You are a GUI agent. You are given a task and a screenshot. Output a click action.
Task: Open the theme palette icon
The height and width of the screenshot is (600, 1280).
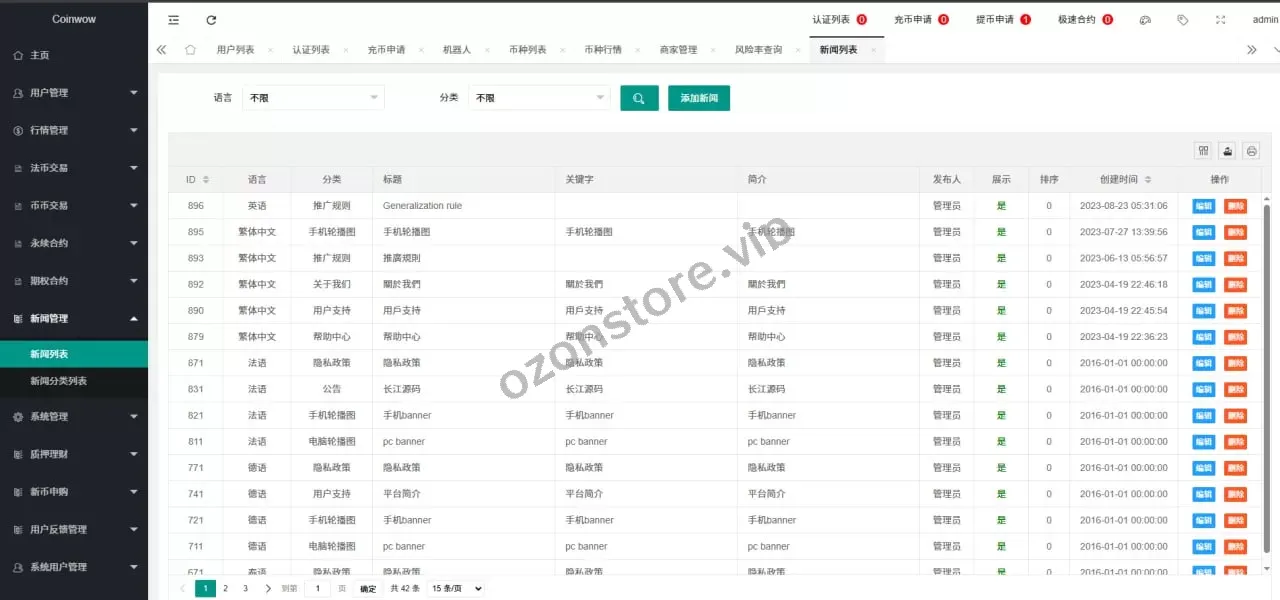pos(1146,20)
